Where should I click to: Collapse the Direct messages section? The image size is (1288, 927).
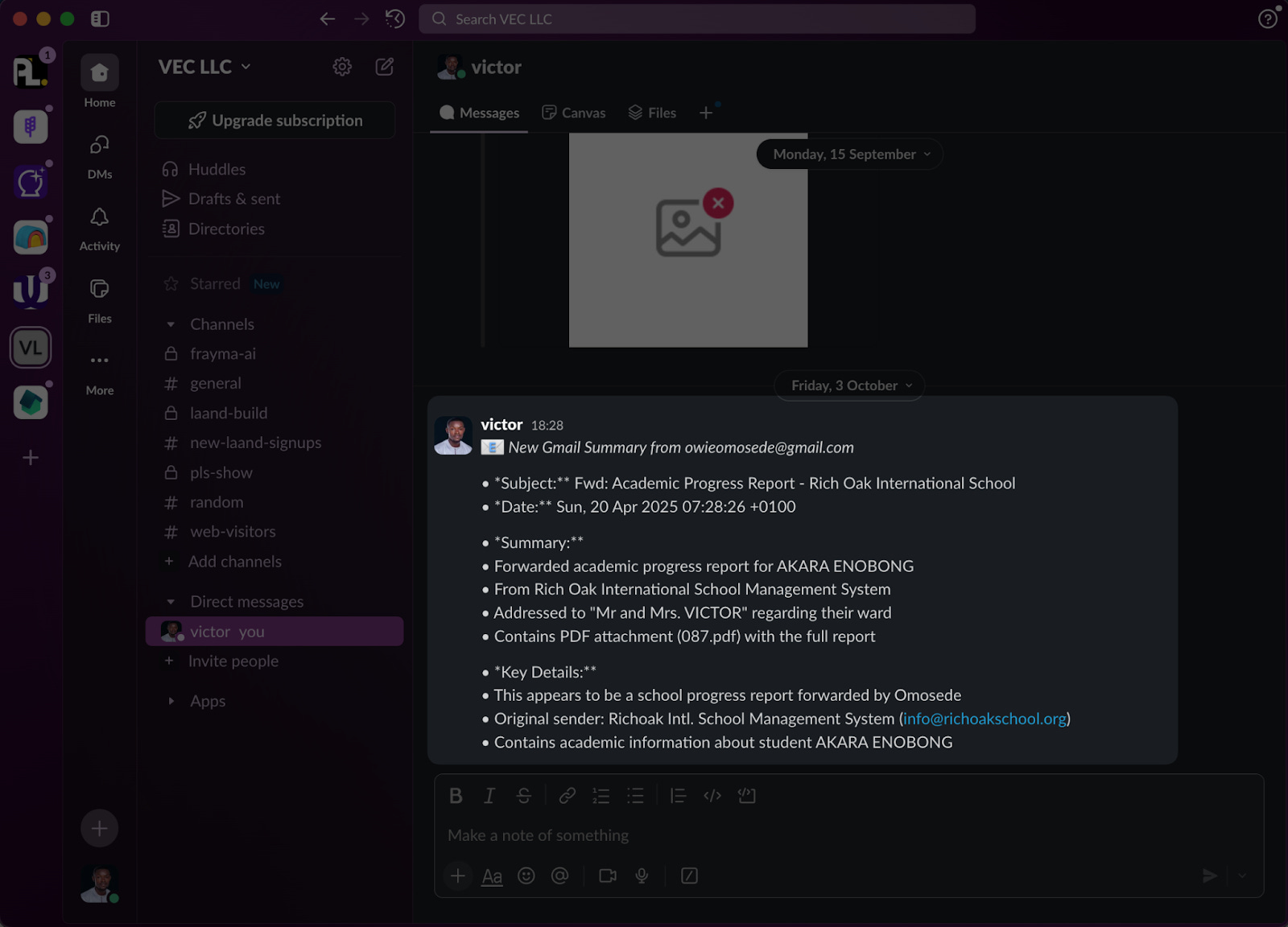tap(171, 602)
